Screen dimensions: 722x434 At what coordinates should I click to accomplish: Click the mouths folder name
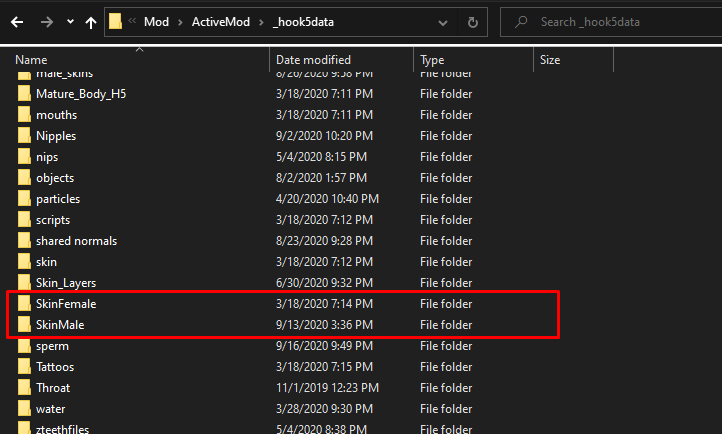pyautogui.click(x=57, y=115)
